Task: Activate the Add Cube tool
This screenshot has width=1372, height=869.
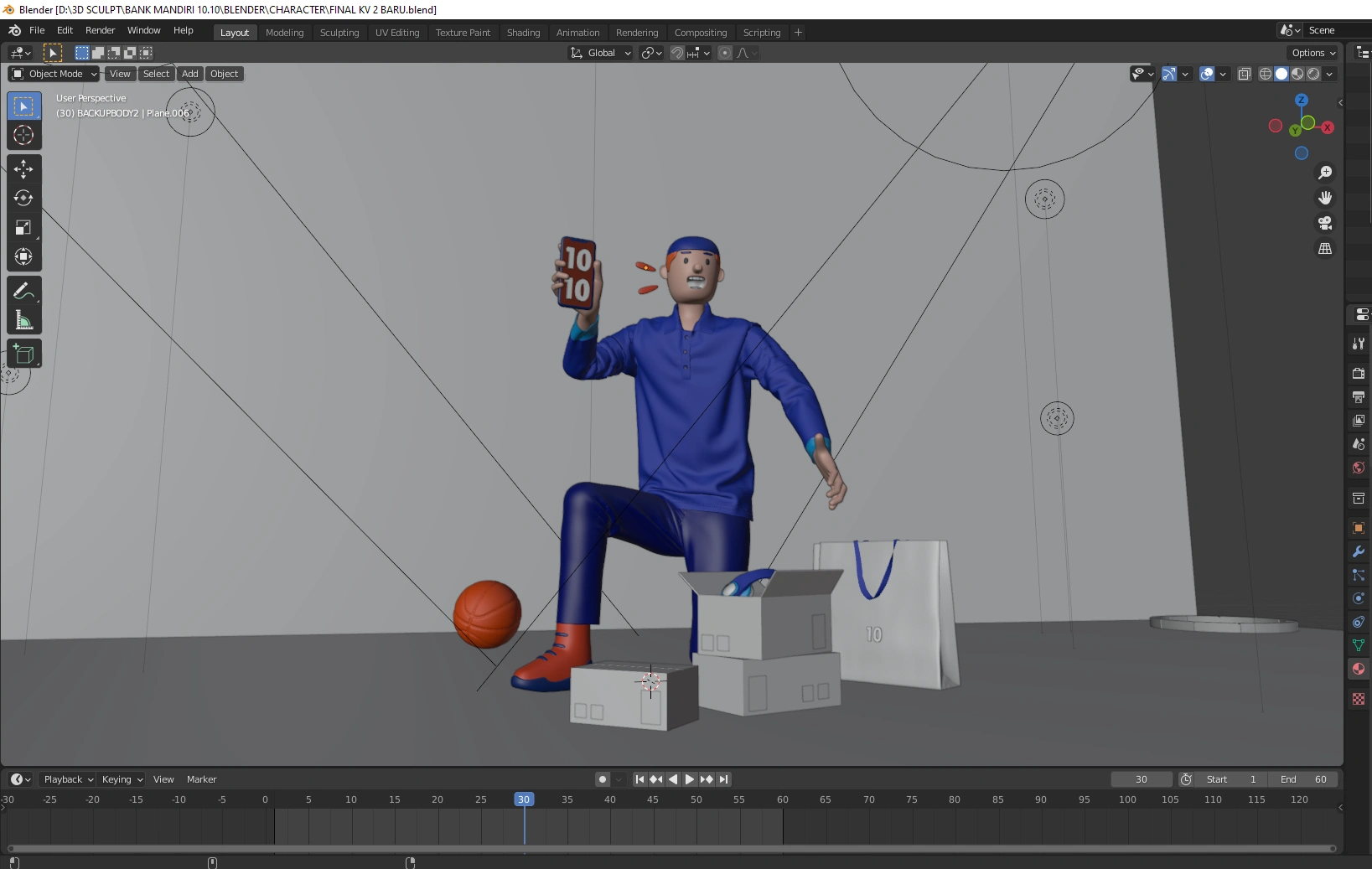Action: (x=23, y=354)
